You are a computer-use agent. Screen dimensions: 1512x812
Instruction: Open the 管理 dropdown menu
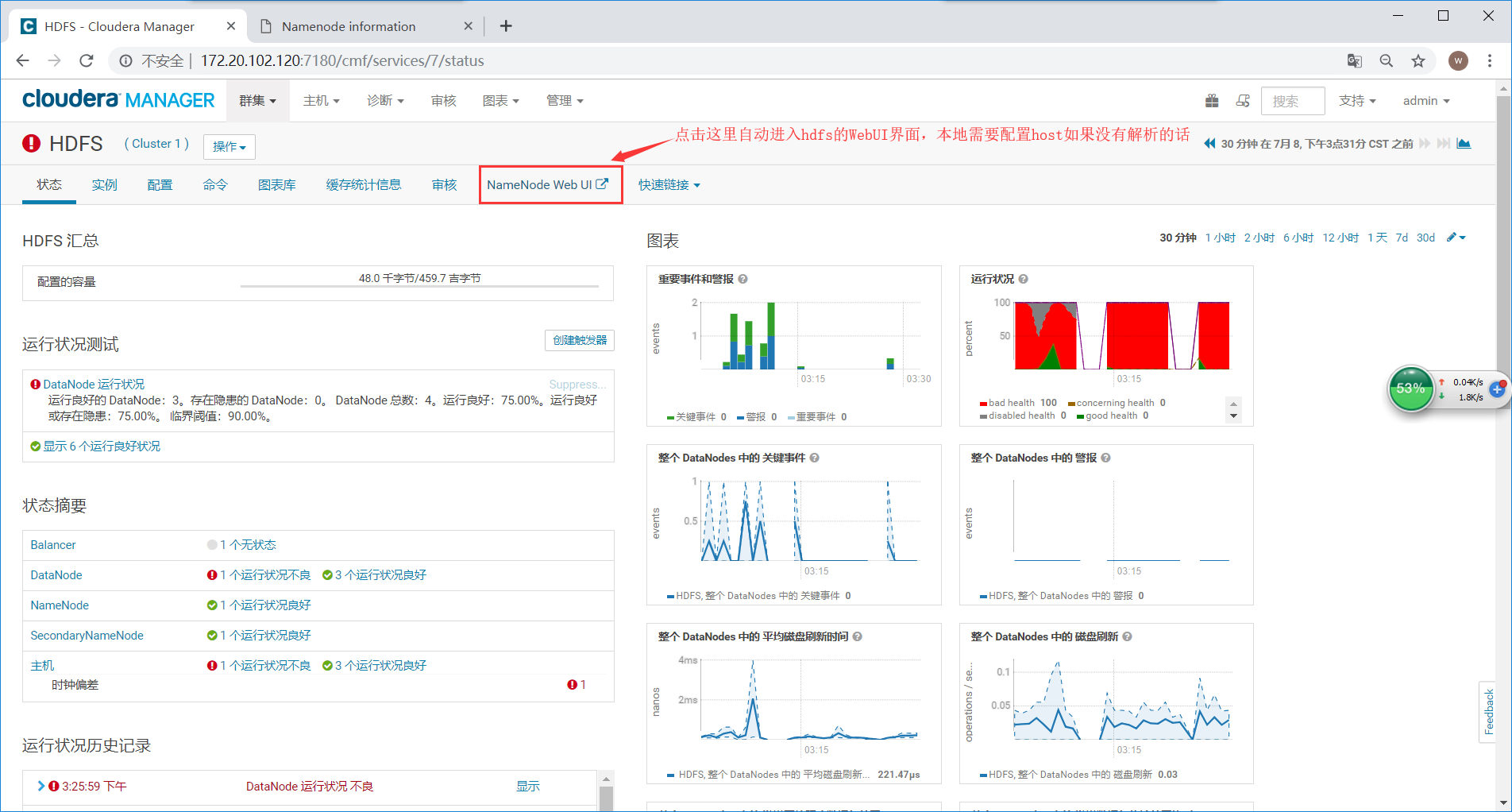click(x=565, y=101)
